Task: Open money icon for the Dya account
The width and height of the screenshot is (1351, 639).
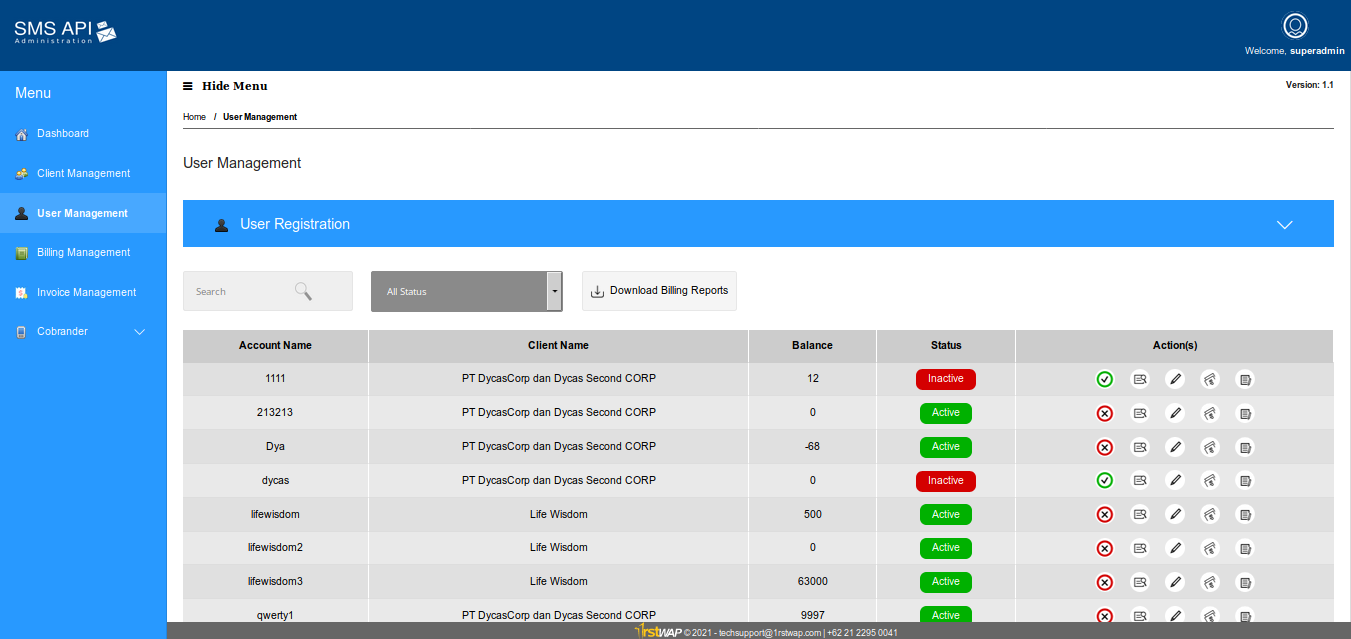Action: point(1209,447)
